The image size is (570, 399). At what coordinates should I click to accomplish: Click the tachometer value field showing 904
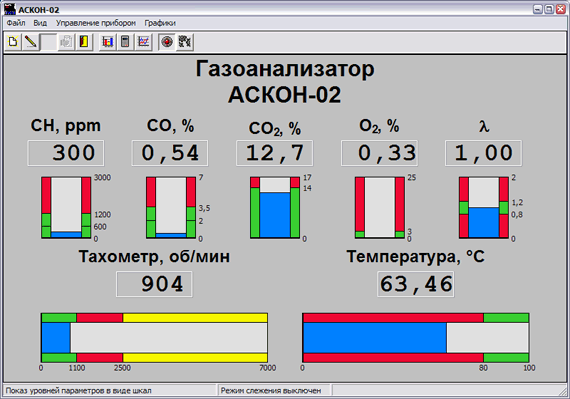coord(154,284)
